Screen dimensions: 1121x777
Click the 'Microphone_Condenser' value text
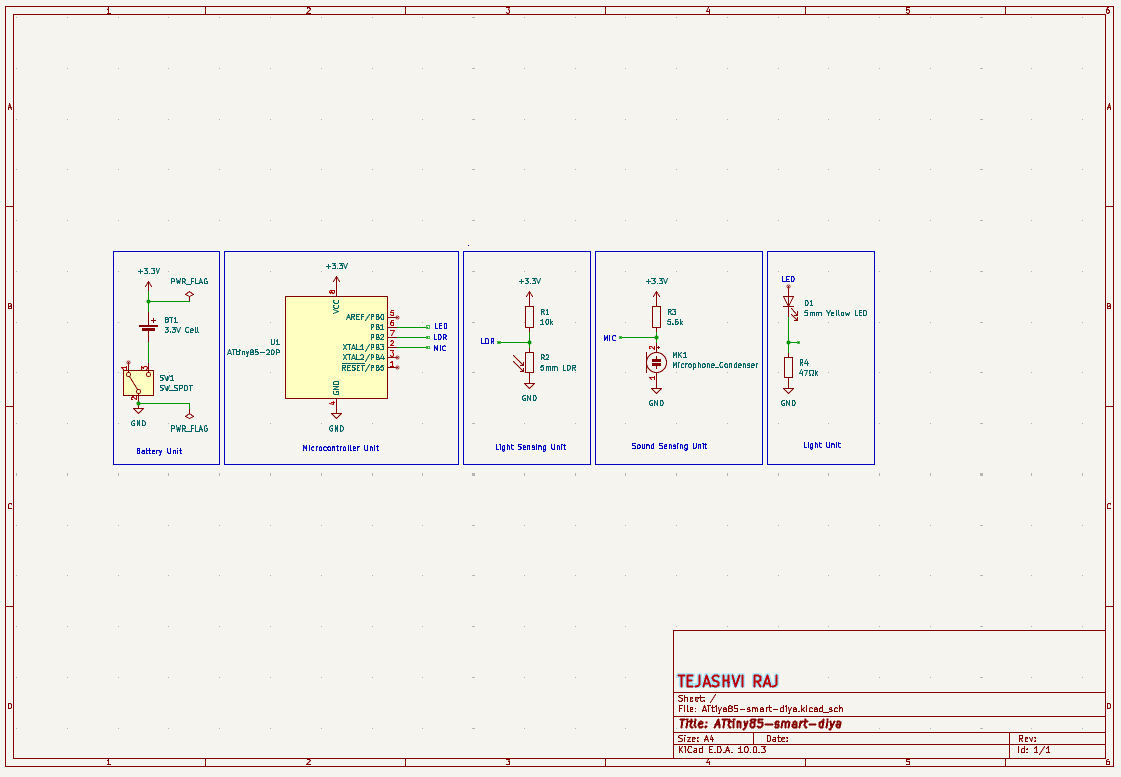click(x=715, y=365)
